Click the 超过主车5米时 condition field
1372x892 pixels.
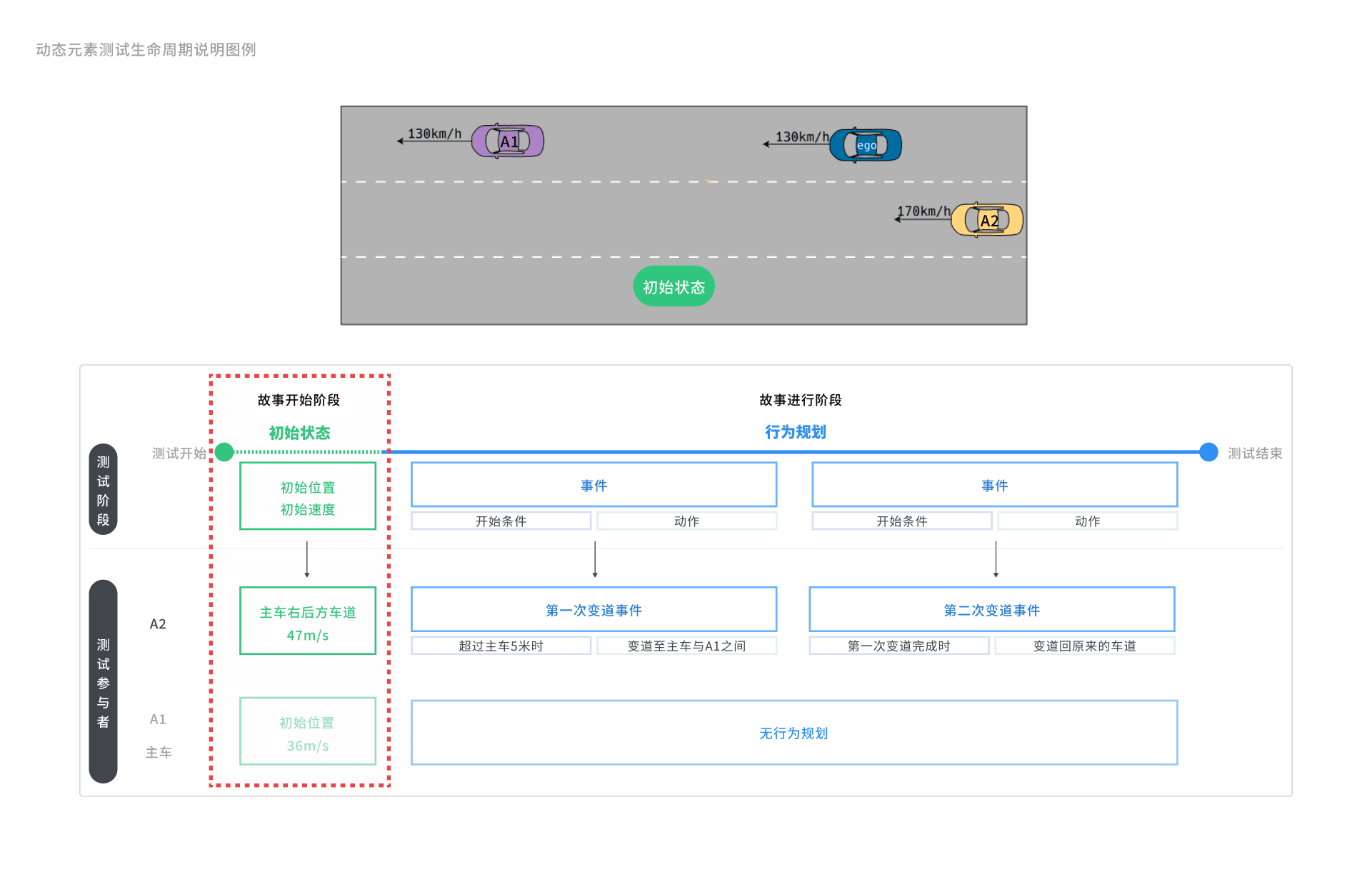pos(501,646)
